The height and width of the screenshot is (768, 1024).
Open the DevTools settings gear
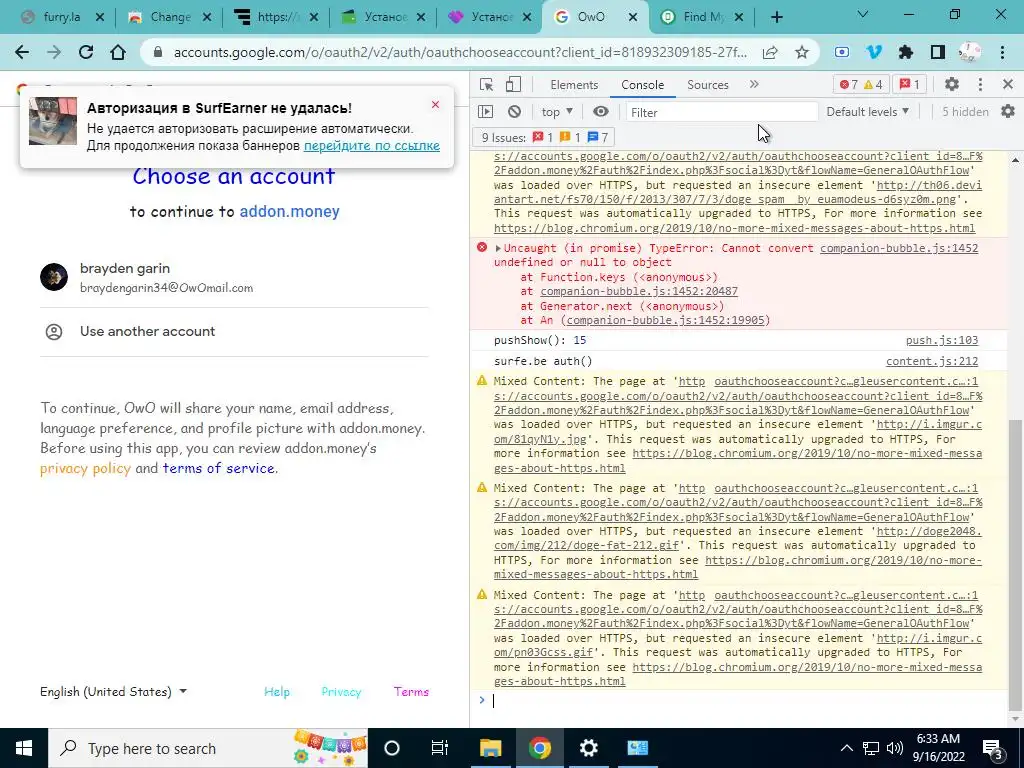click(x=952, y=84)
